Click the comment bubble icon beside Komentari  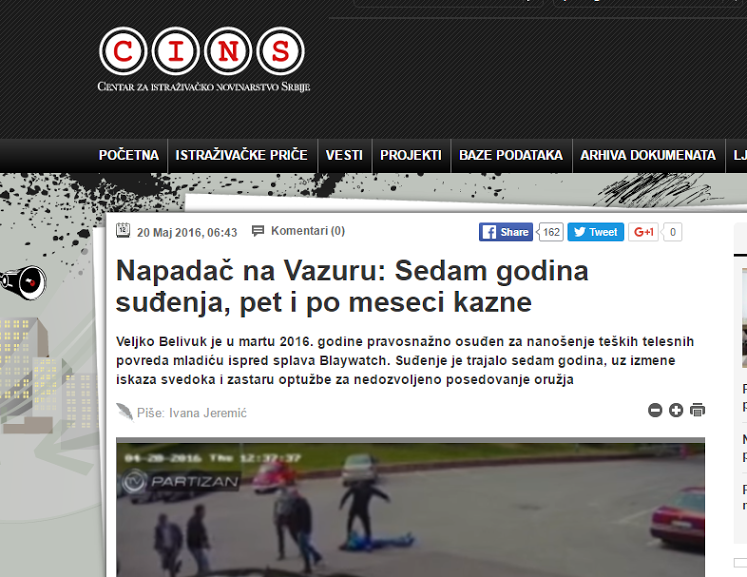coord(258,231)
